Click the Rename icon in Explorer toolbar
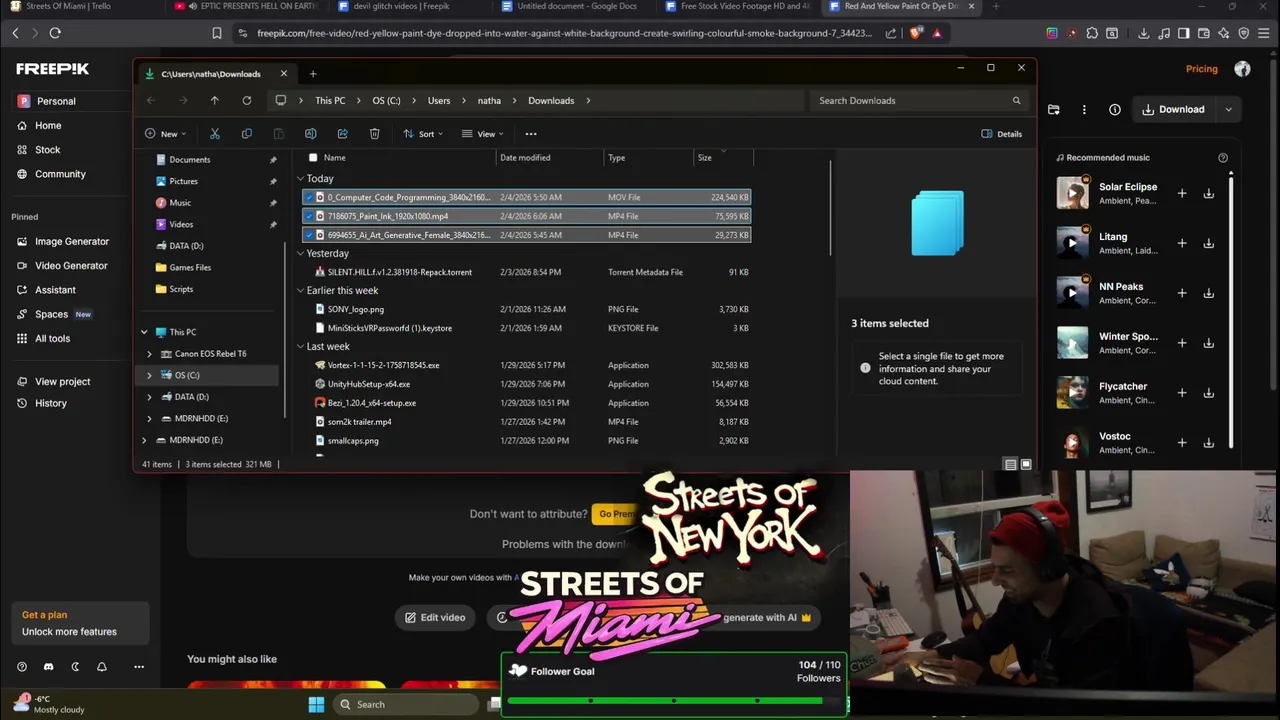This screenshot has height=720, width=1280. [x=310, y=134]
